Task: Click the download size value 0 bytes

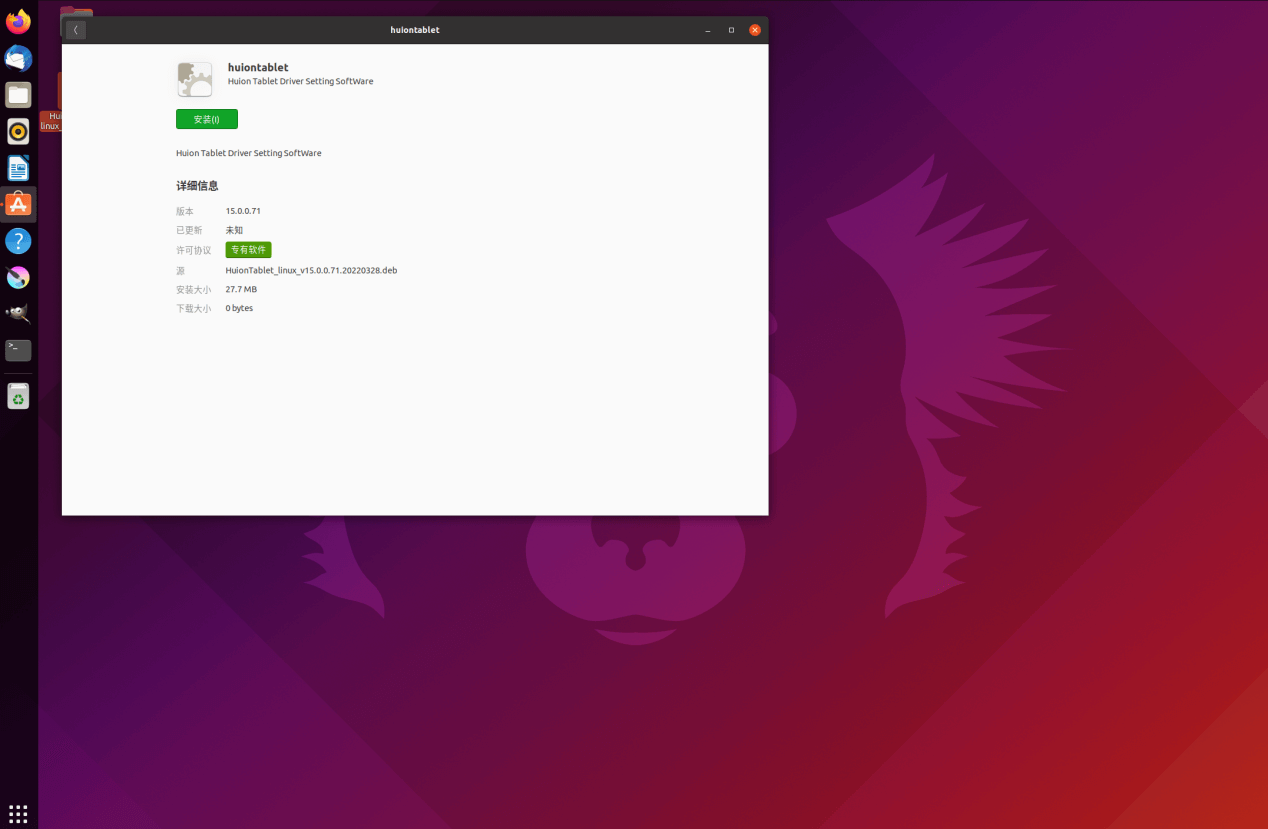Action: pos(239,308)
